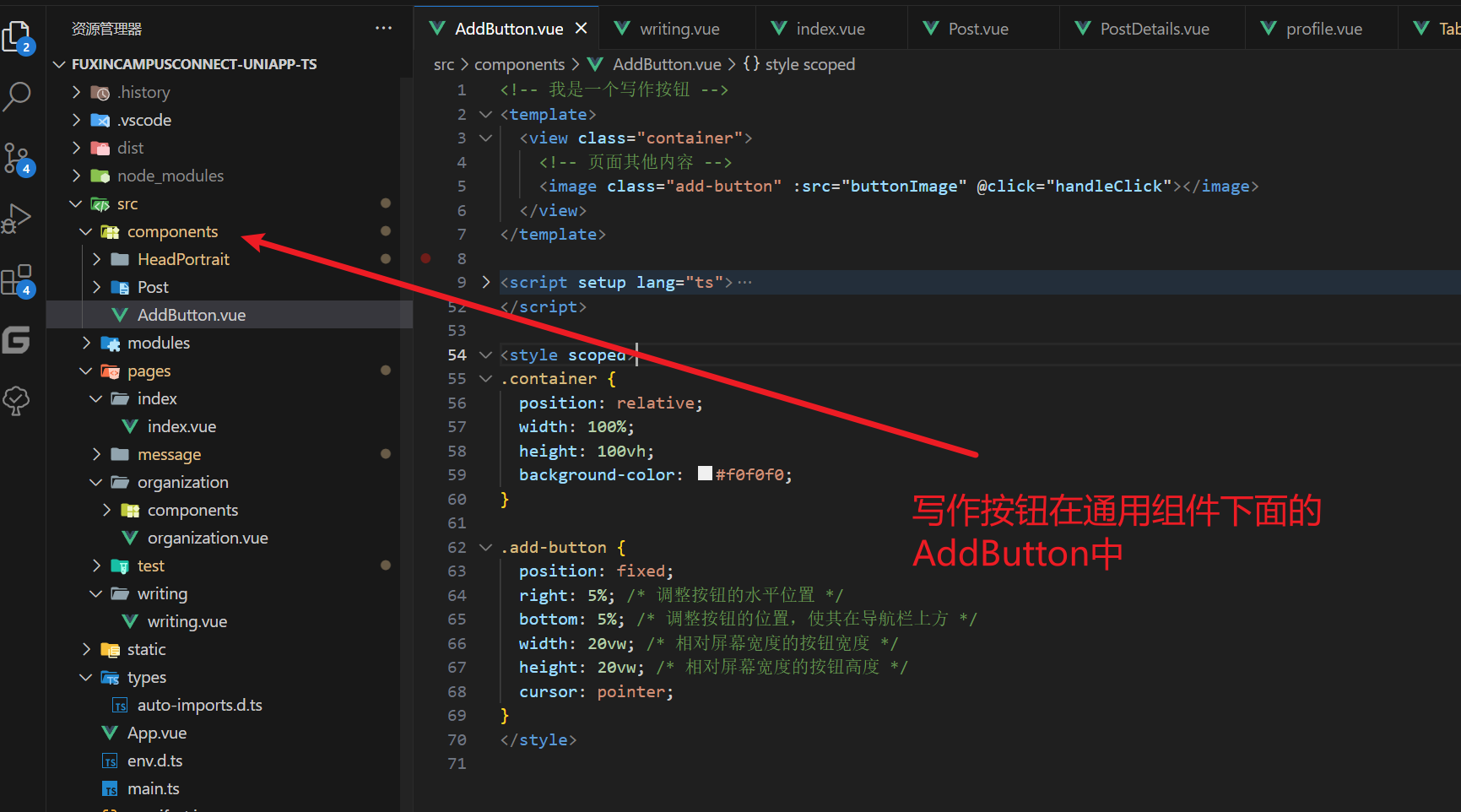The height and width of the screenshot is (812, 1461).
Task: Click the handleClick attribute value on line 5
Action: click(x=1108, y=186)
